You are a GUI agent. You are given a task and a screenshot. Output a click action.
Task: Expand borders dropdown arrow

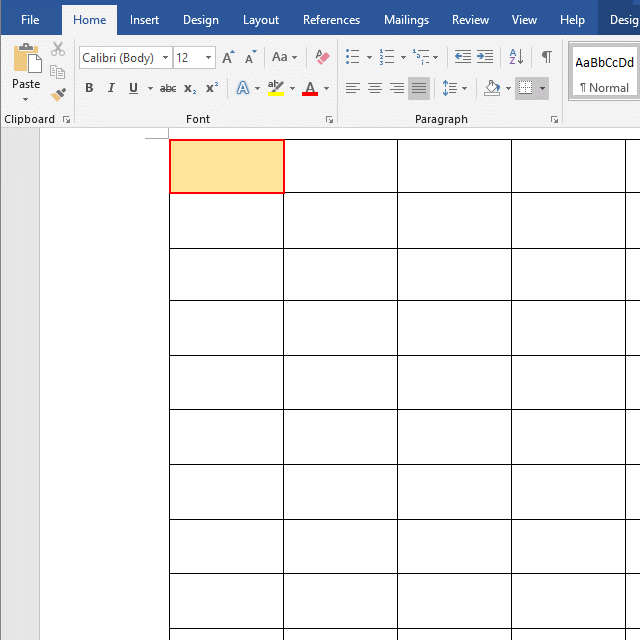(542, 89)
